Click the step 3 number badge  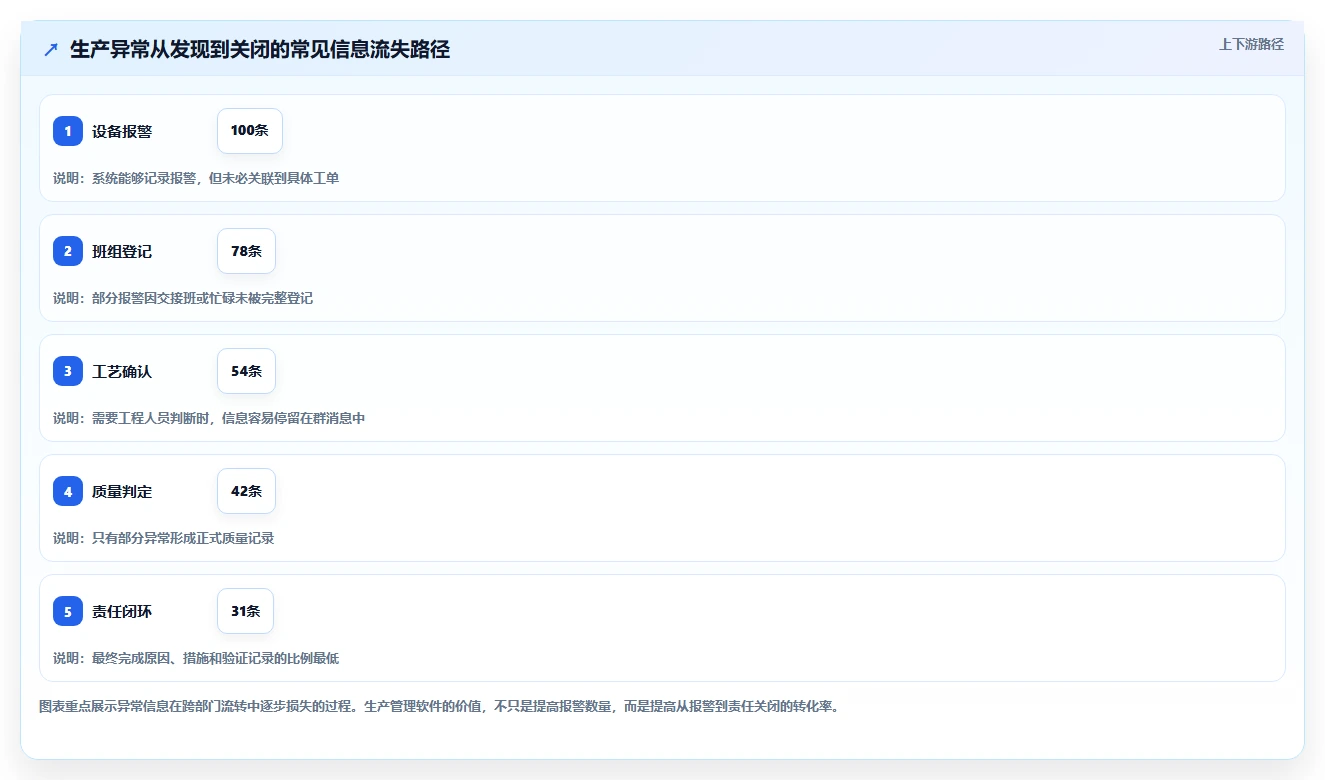[x=68, y=371]
